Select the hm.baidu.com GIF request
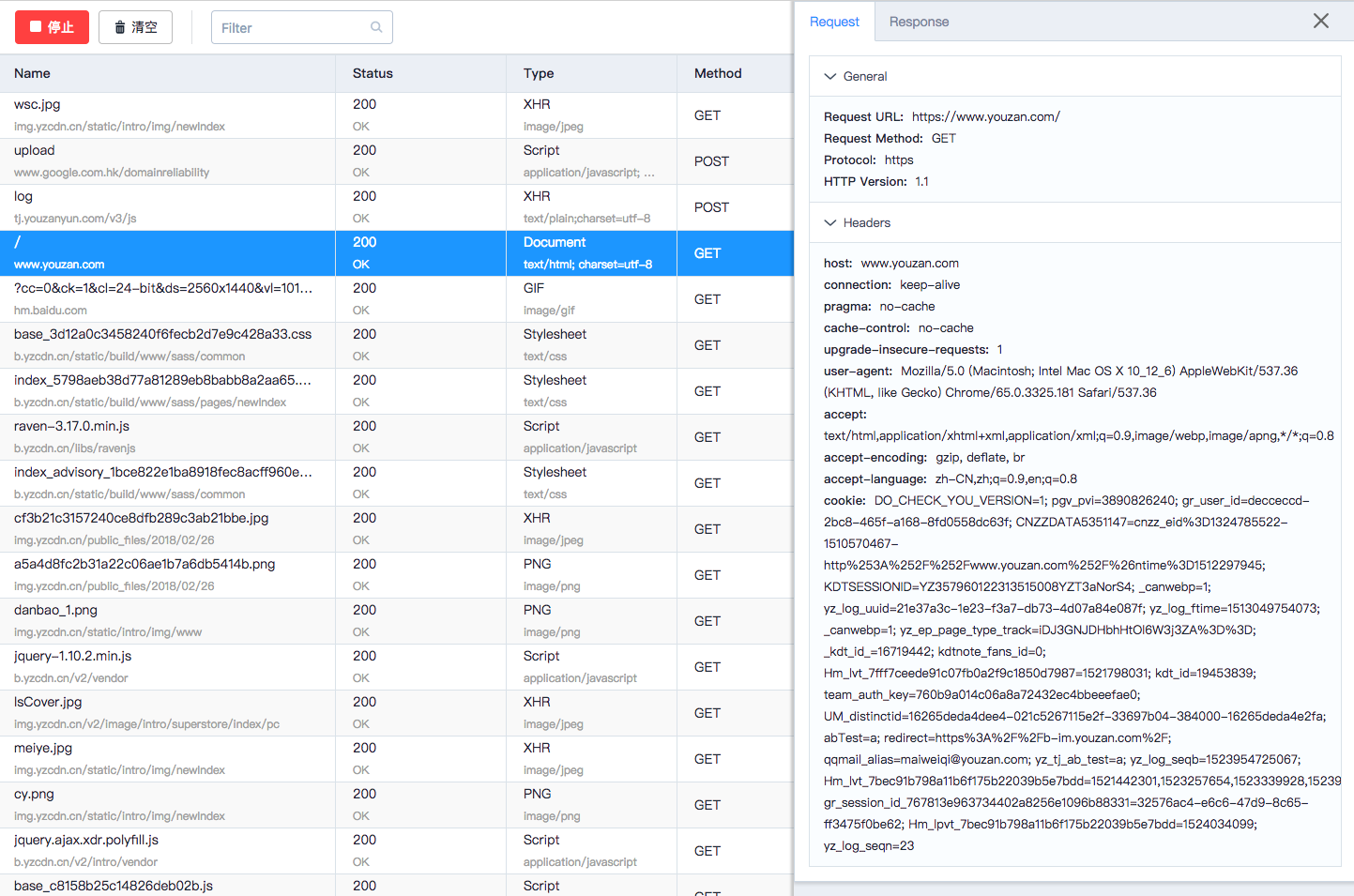 click(396, 299)
